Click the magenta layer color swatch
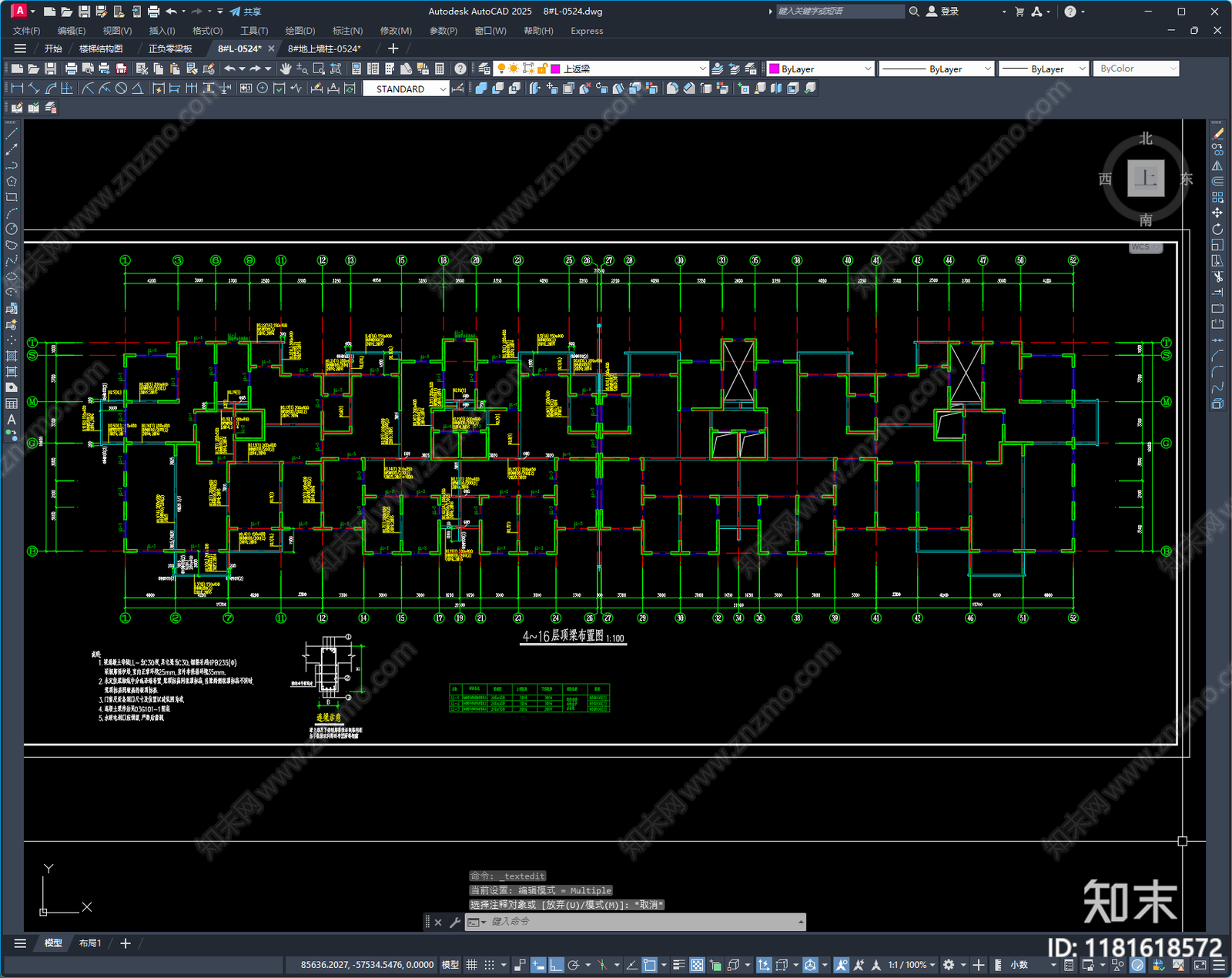The width and height of the screenshot is (1232, 978). click(555, 69)
